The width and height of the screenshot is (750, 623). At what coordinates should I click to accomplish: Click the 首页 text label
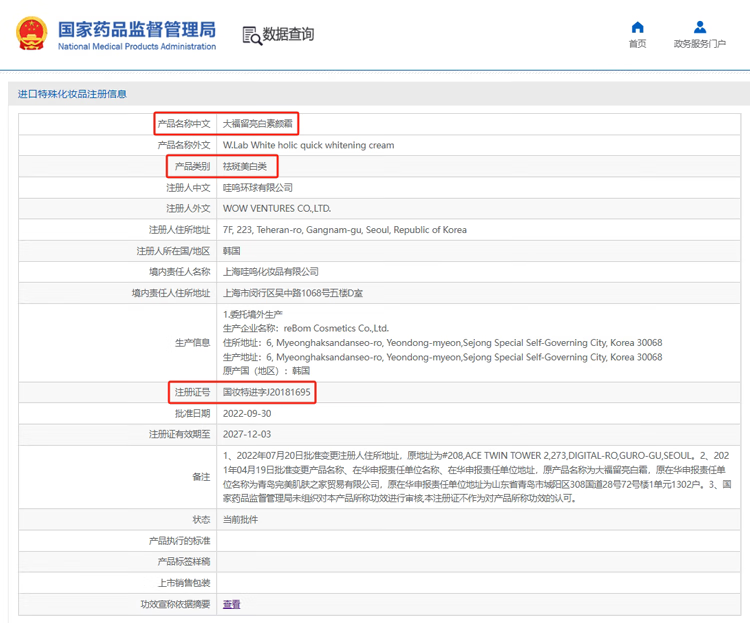click(x=637, y=44)
